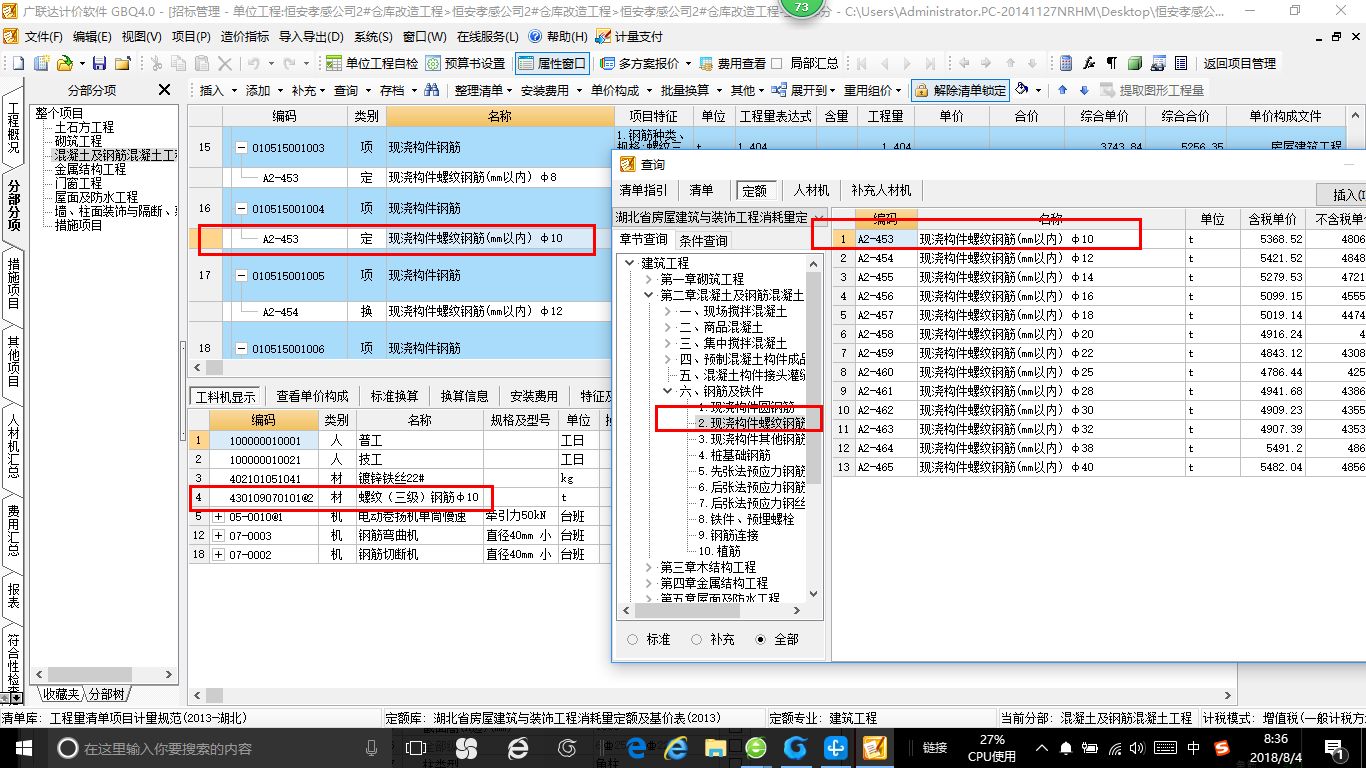This screenshot has width=1366, height=768.
Task: Select the 标准 radio button
Action: 632,639
